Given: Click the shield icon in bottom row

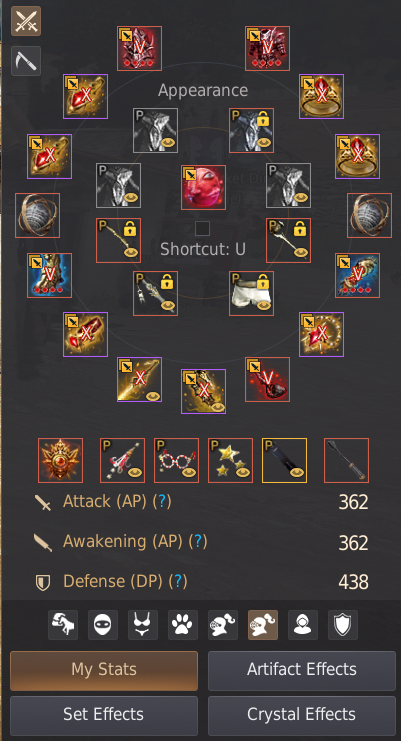Looking at the screenshot, I should coord(343,625).
